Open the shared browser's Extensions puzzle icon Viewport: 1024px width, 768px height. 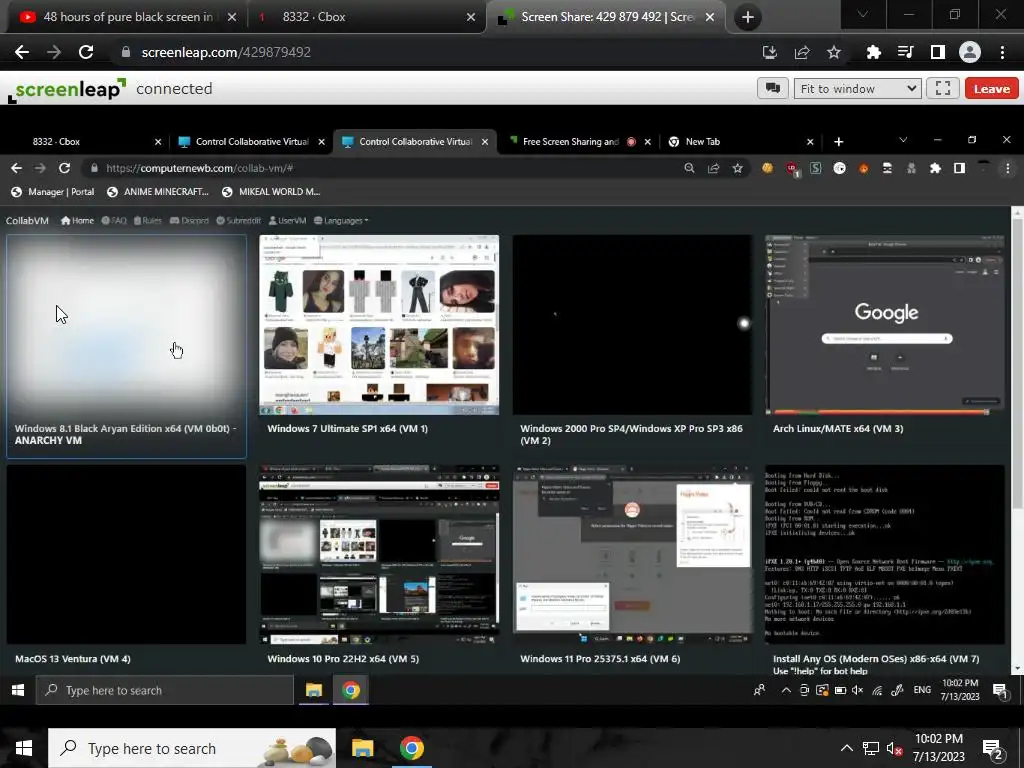(x=935, y=168)
